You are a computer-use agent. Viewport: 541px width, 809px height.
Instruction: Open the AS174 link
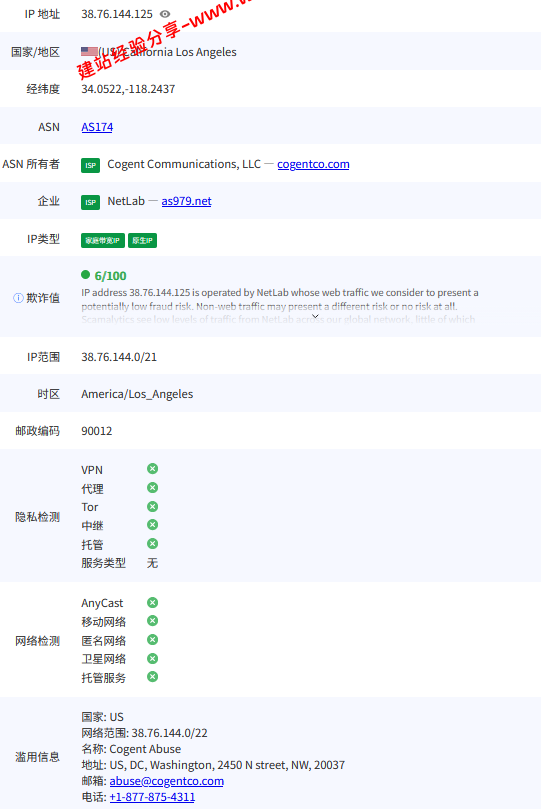97,127
